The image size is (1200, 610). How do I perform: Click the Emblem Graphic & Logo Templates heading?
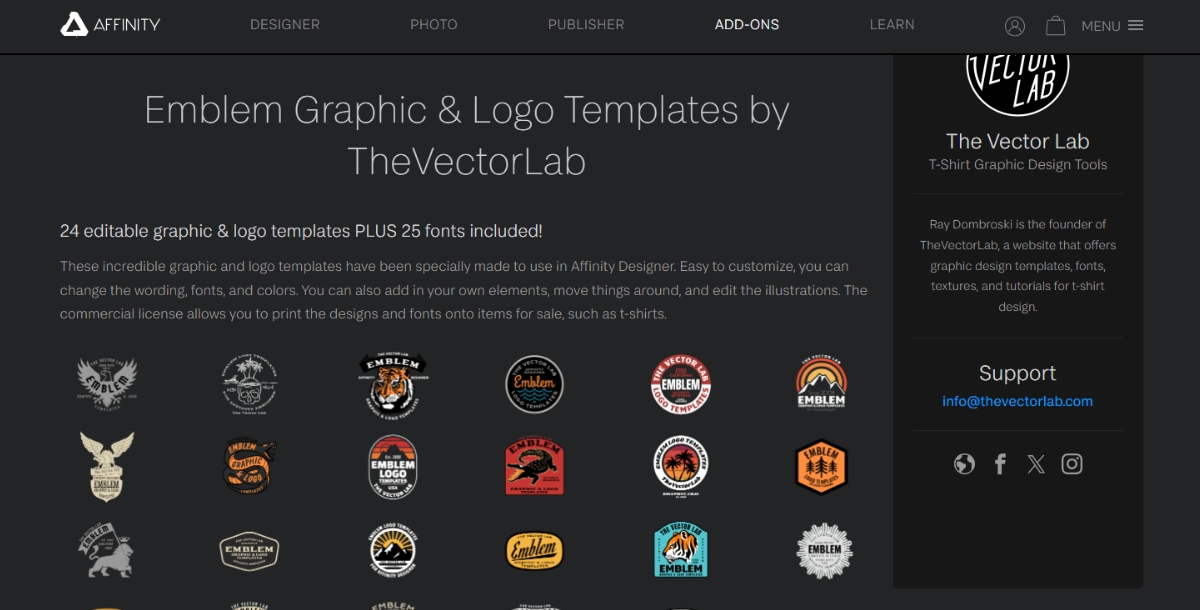(467, 135)
